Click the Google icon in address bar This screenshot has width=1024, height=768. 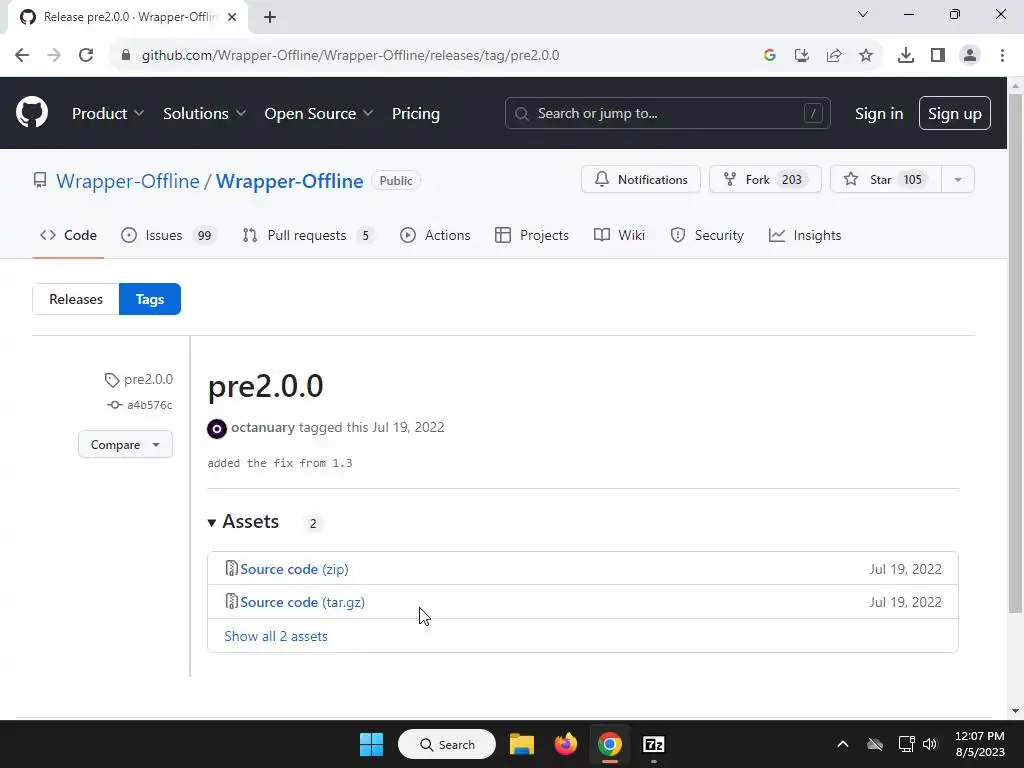770,55
